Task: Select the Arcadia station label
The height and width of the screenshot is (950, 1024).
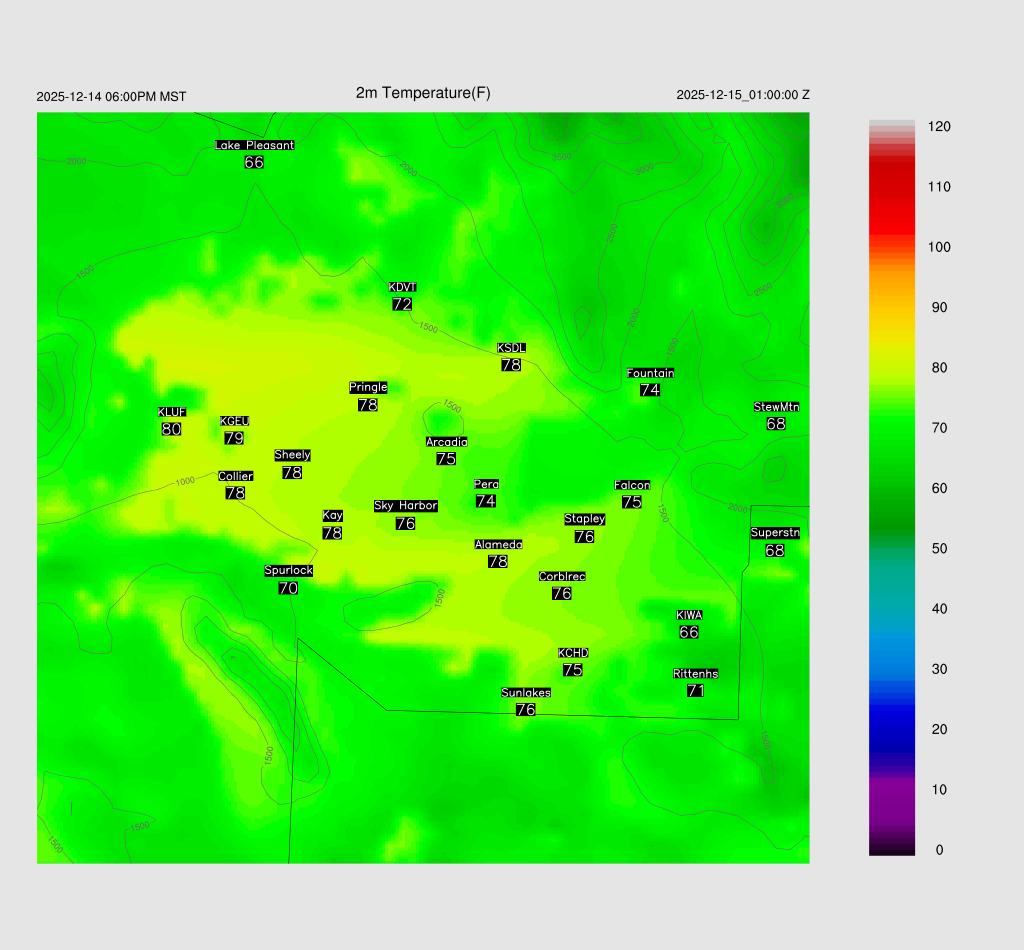Action: pyautogui.click(x=446, y=442)
